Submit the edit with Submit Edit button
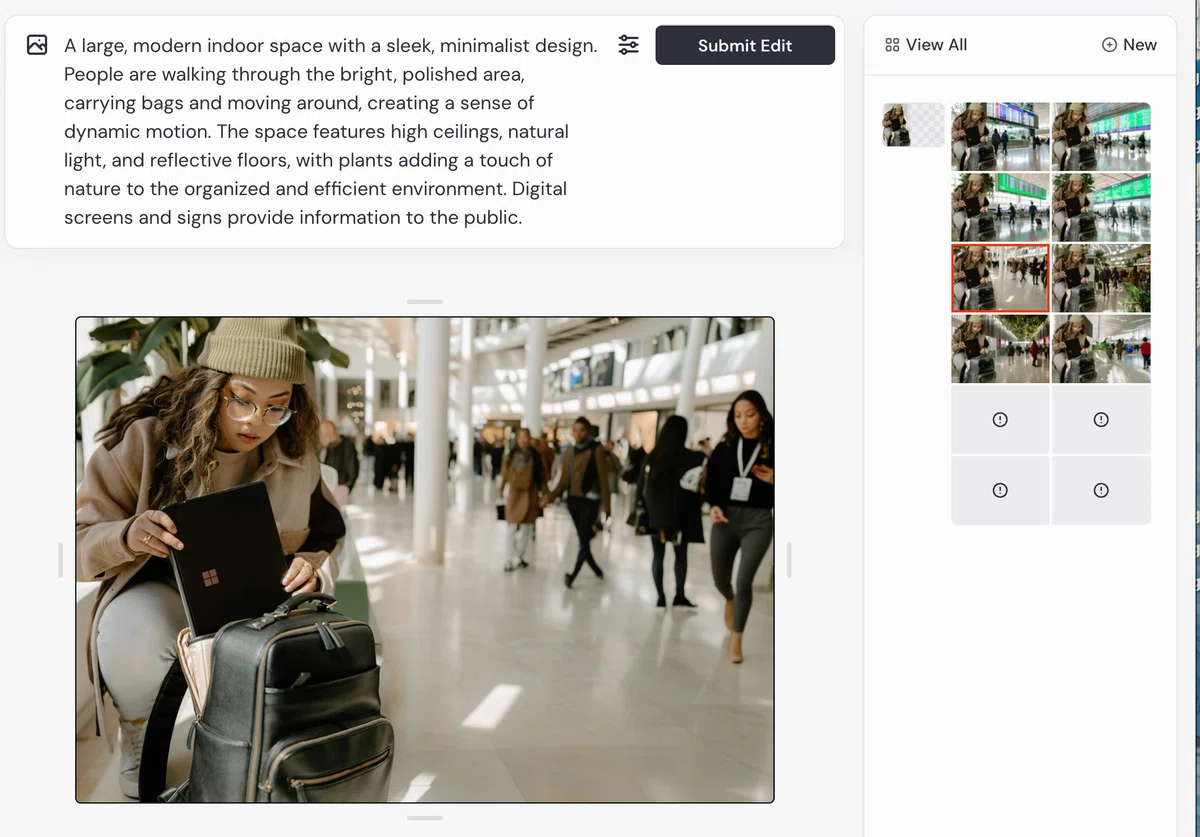This screenshot has height=837, width=1200. click(745, 45)
